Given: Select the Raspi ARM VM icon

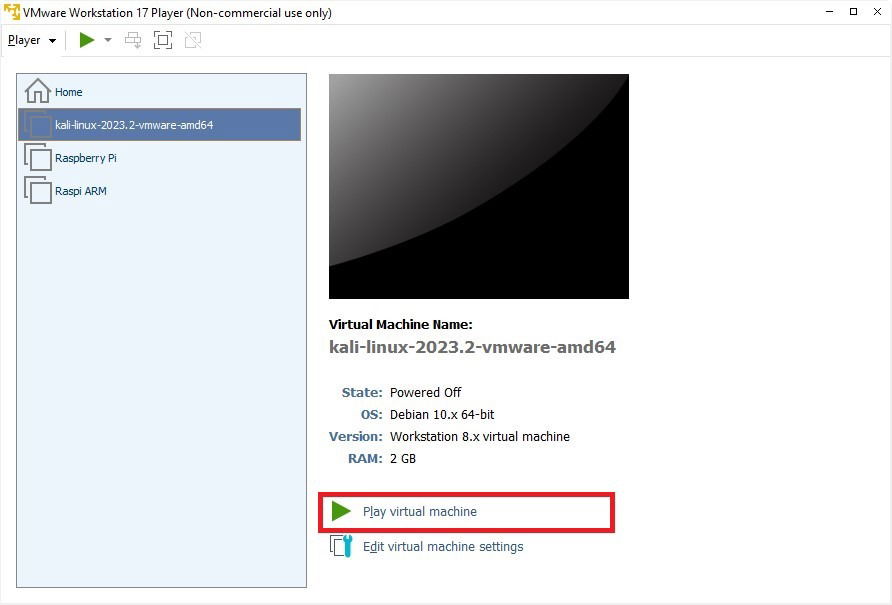Looking at the screenshot, I should pyautogui.click(x=38, y=190).
